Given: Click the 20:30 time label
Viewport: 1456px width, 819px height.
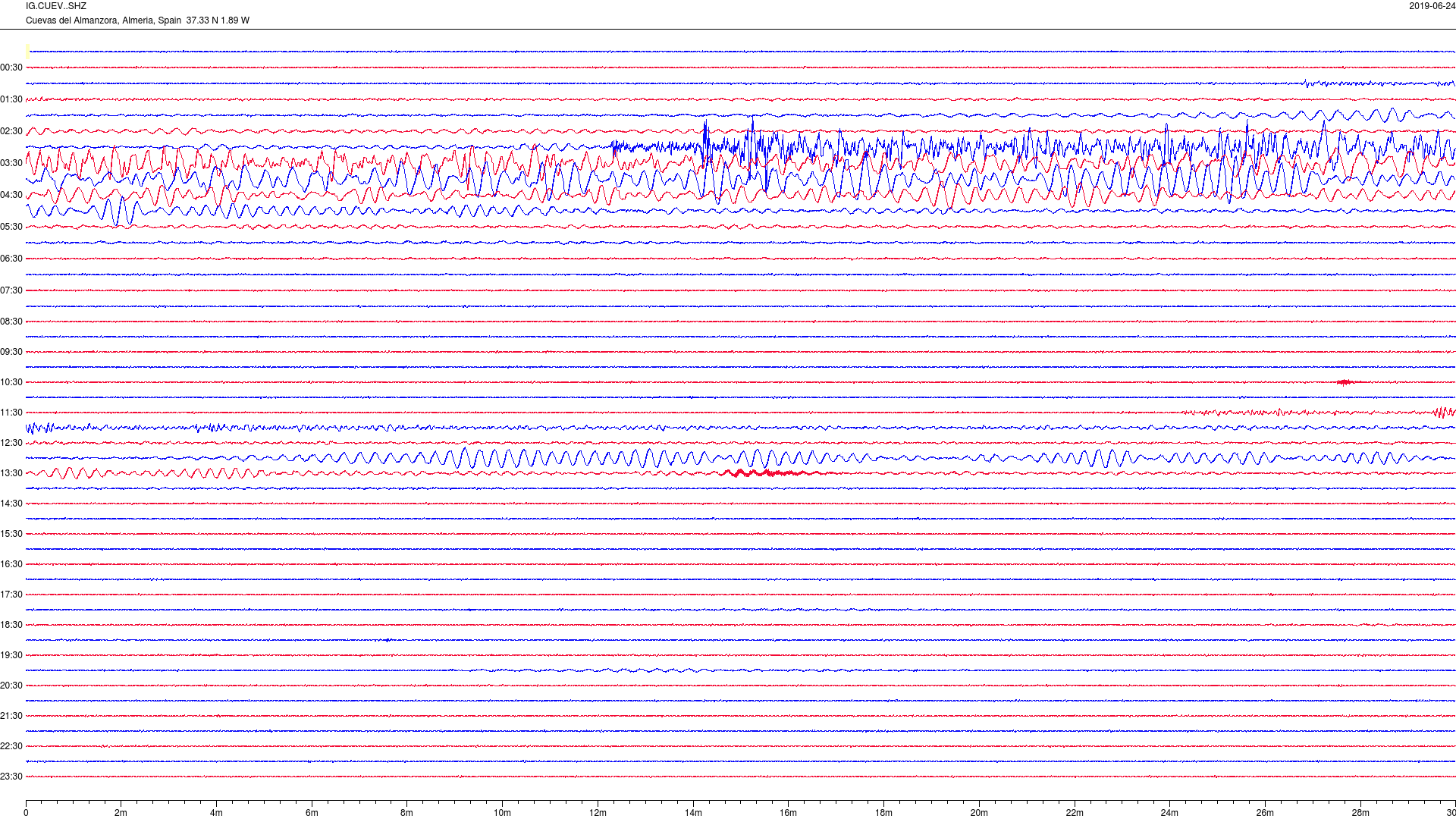Looking at the screenshot, I should [11, 686].
